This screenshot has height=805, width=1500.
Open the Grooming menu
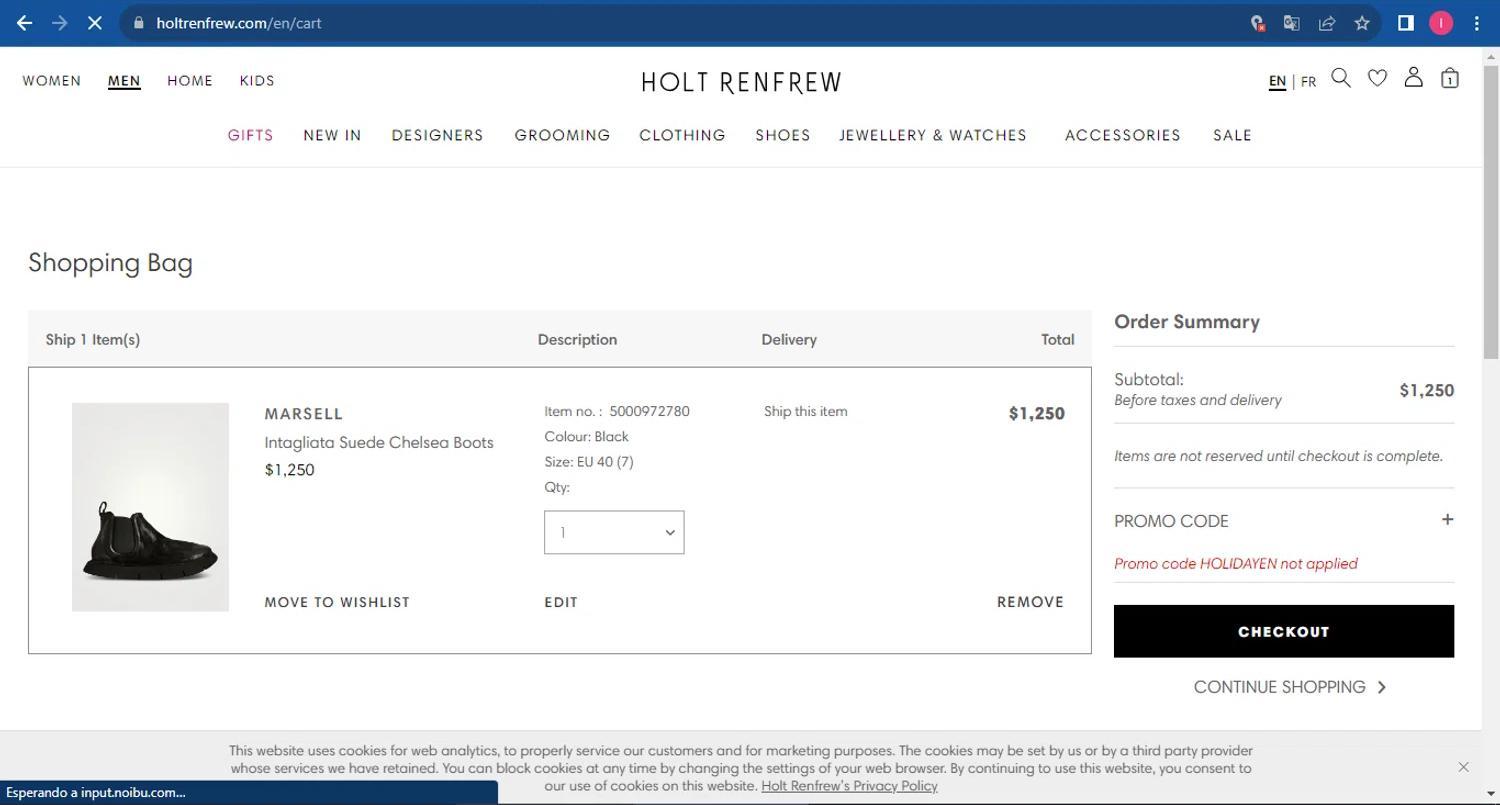562,135
